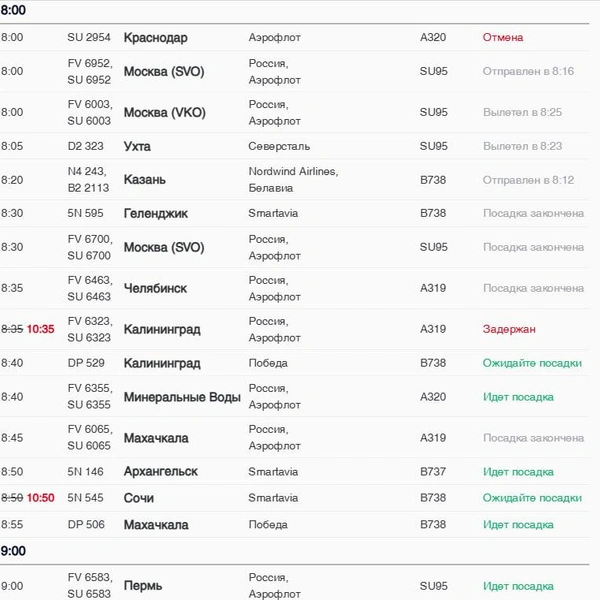This screenshot has width=600, height=600.
Task: Open the Пермь flight FV 6583
Action: pyautogui.click(x=294, y=585)
